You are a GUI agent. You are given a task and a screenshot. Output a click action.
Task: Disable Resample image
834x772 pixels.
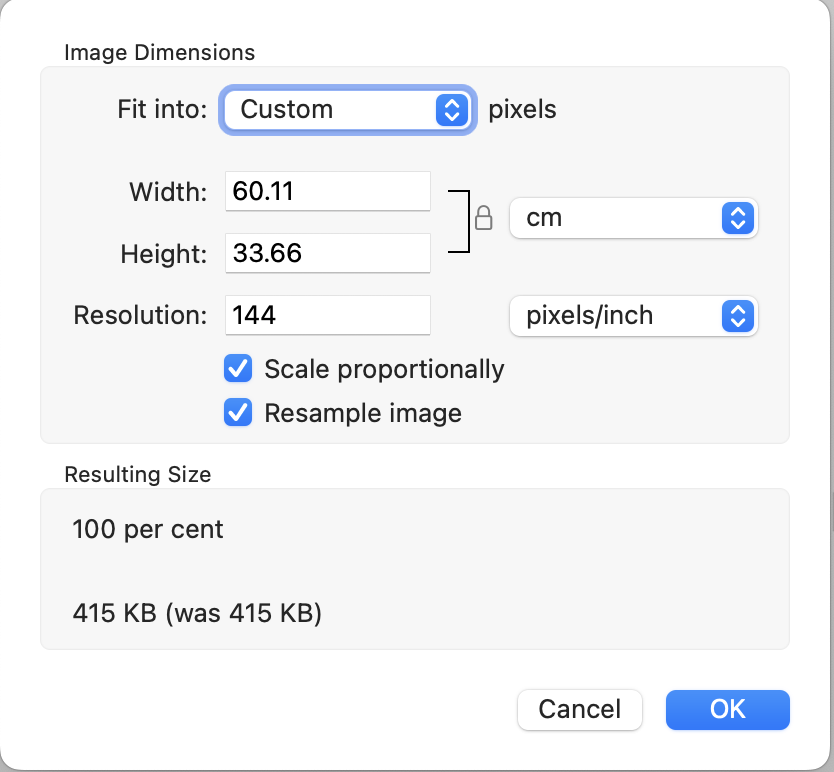tap(238, 413)
